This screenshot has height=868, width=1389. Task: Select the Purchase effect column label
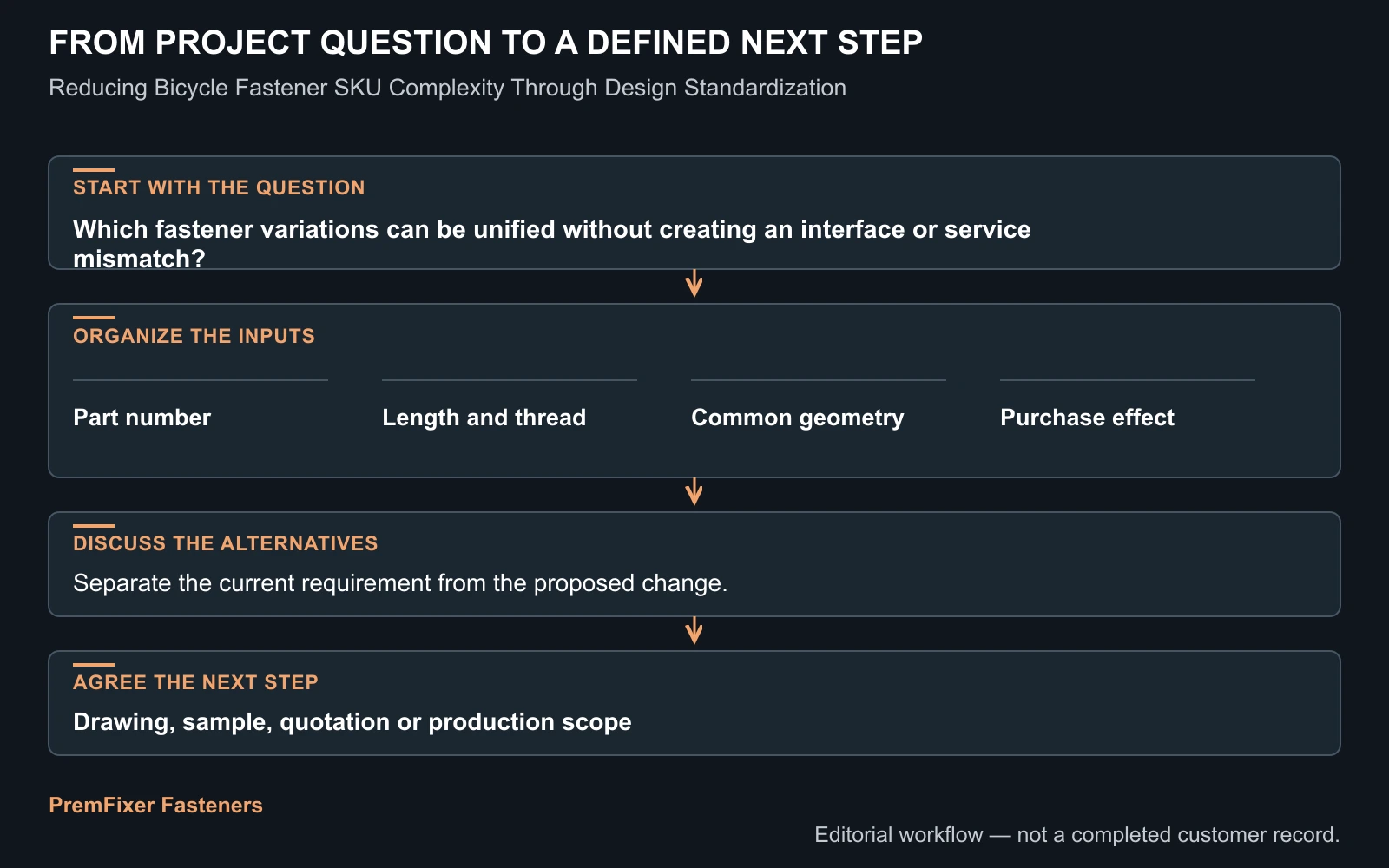point(1087,418)
